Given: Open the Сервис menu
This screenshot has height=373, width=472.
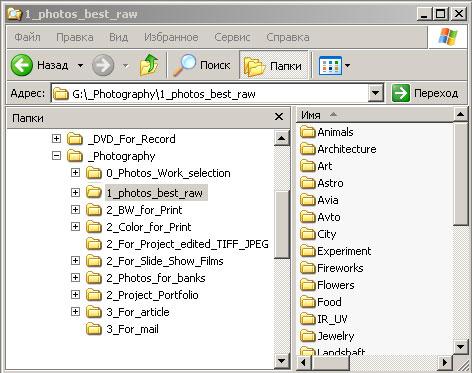Looking at the screenshot, I should tap(232, 37).
